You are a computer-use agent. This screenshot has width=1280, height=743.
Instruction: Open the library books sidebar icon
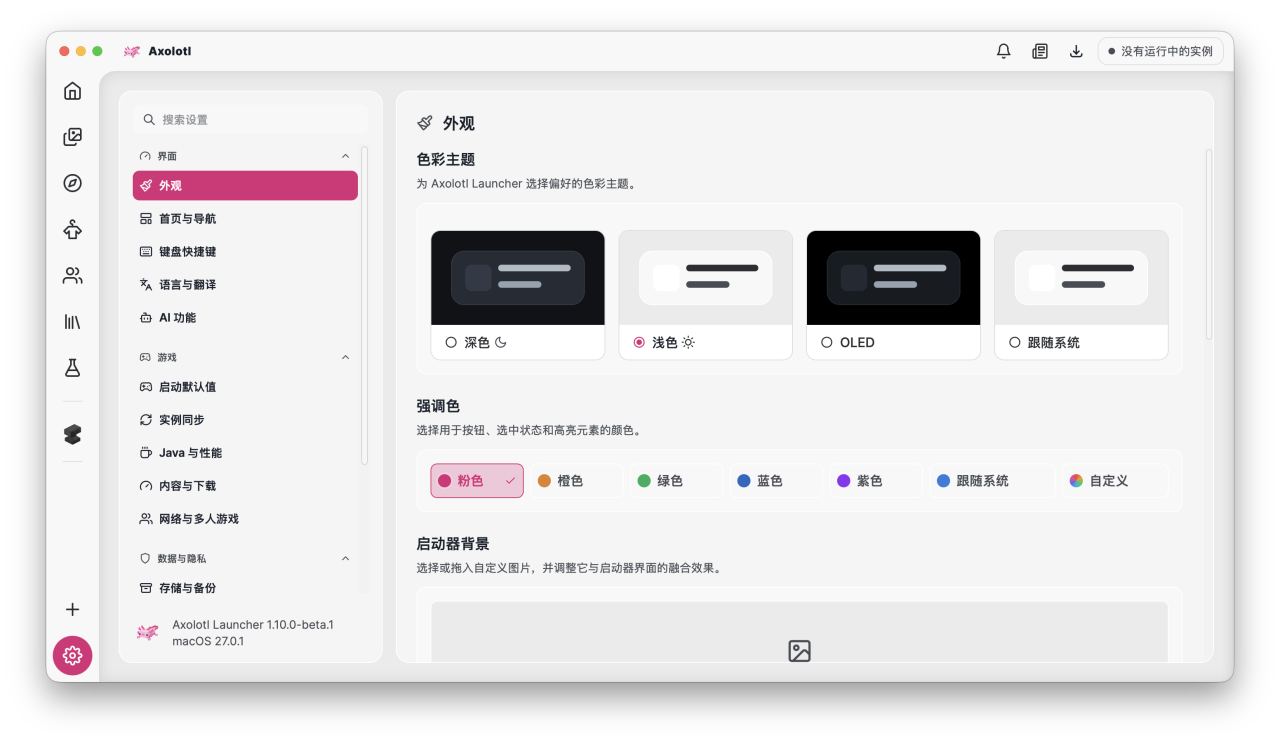pyautogui.click(x=72, y=322)
